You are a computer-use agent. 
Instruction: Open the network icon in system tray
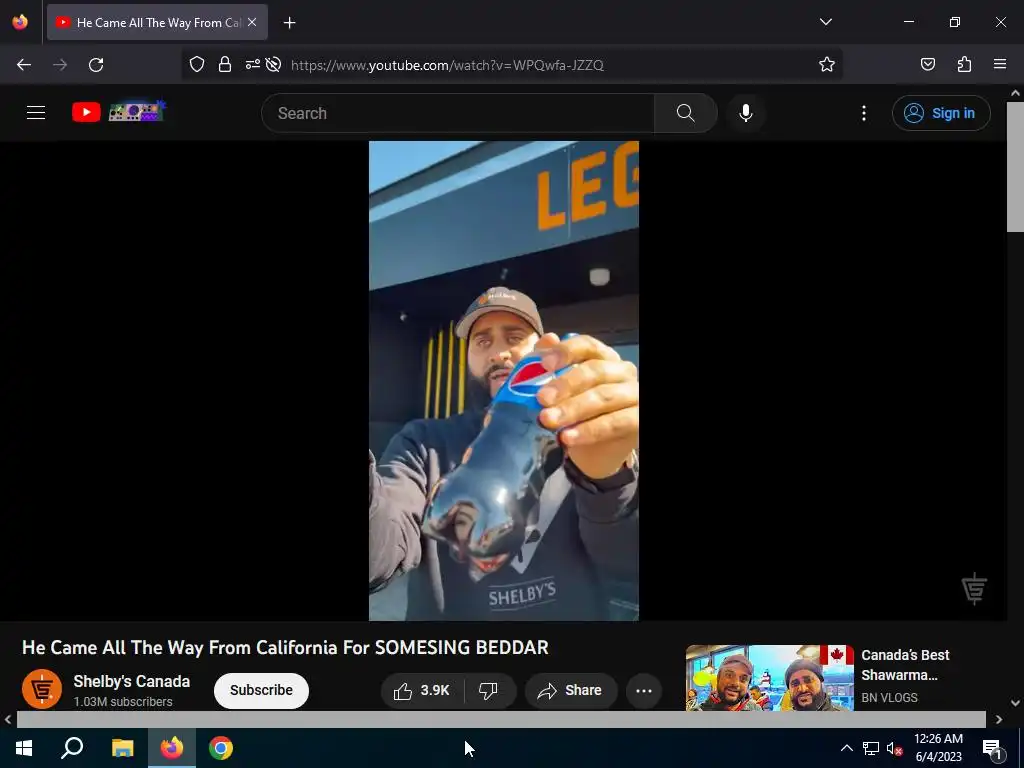point(871,748)
